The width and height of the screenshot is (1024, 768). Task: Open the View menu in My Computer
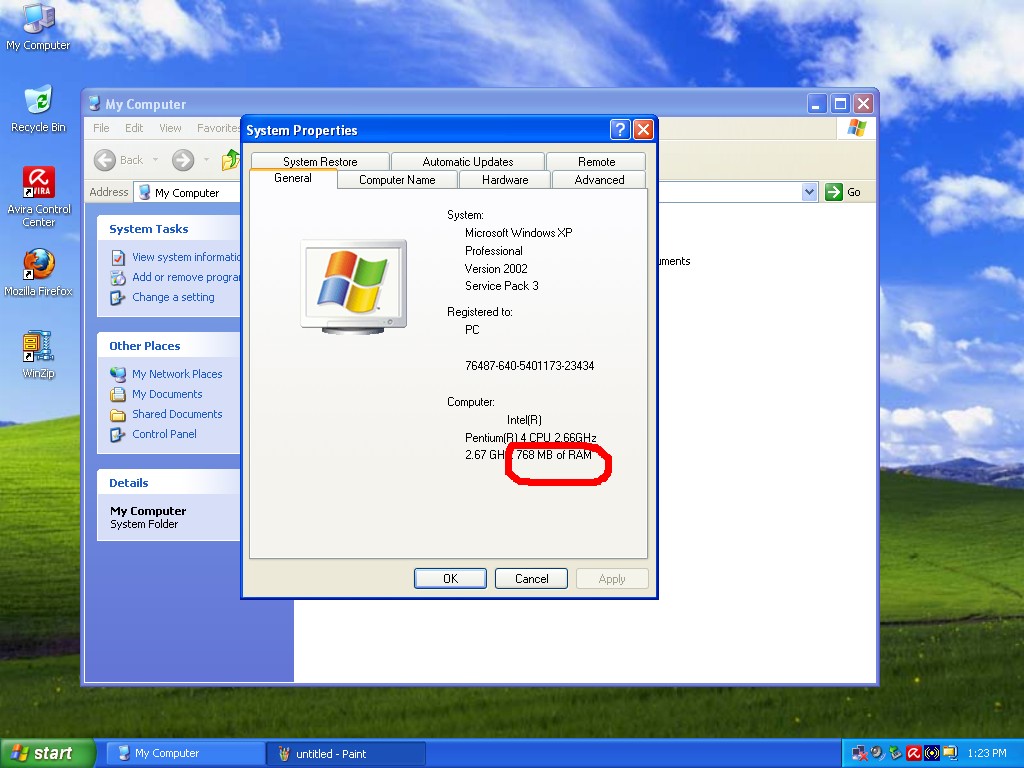point(170,128)
